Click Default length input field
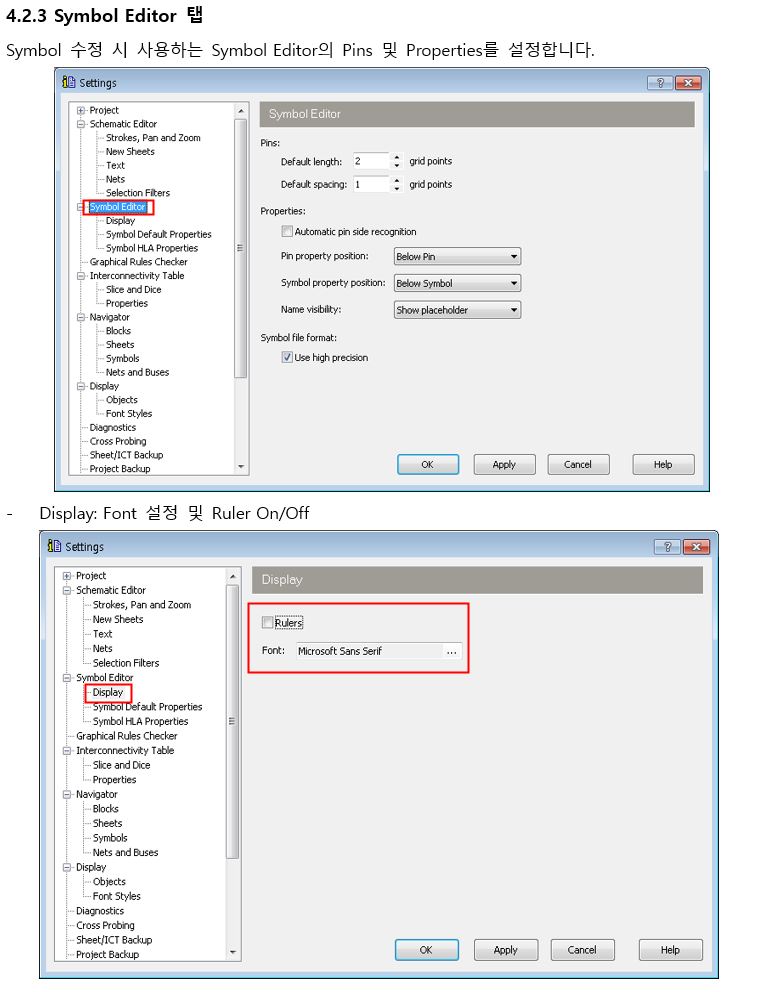The image size is (759, 992). (x=370, y=161)
